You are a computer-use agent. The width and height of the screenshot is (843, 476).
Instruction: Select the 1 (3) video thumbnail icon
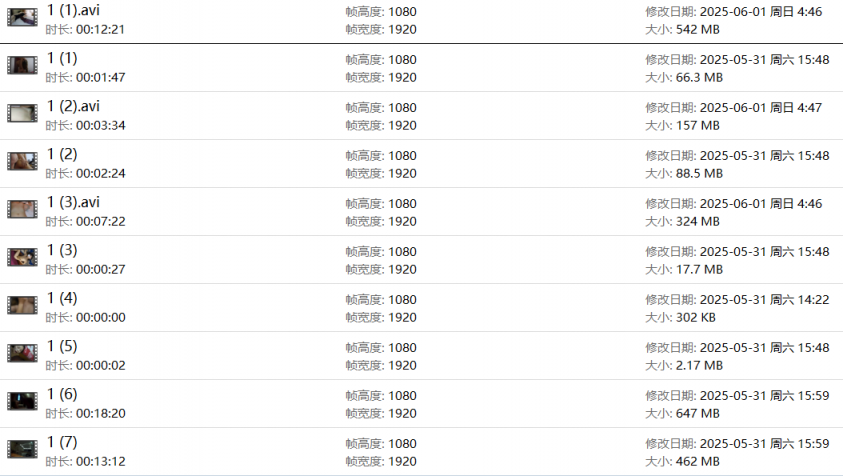22,257
